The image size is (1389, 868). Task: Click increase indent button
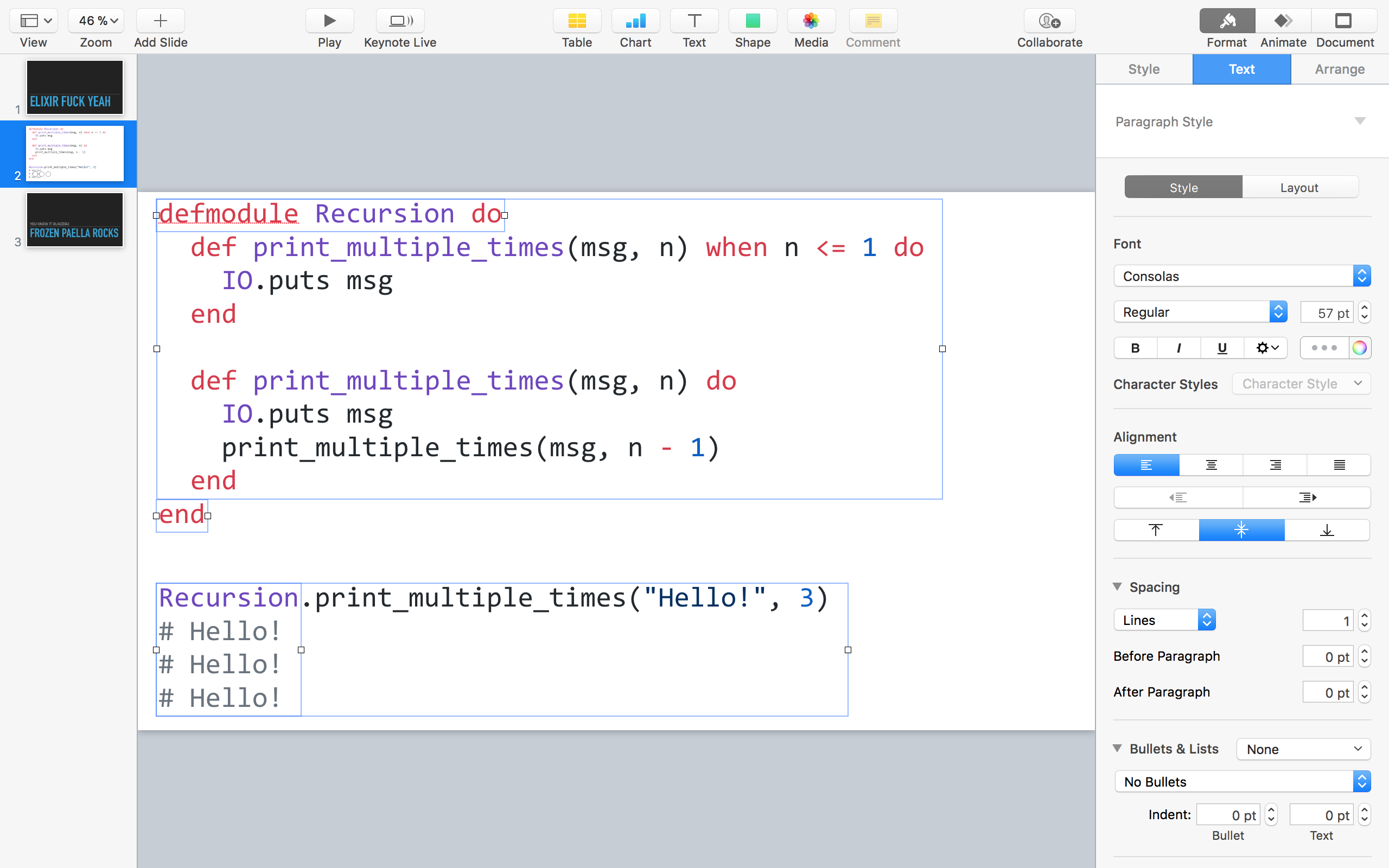point(1307,497)
